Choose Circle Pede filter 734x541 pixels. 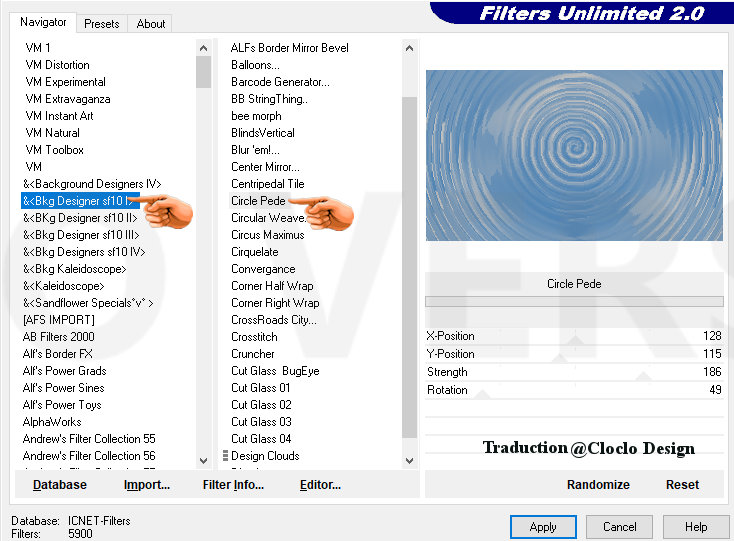[x=258, y=201]
